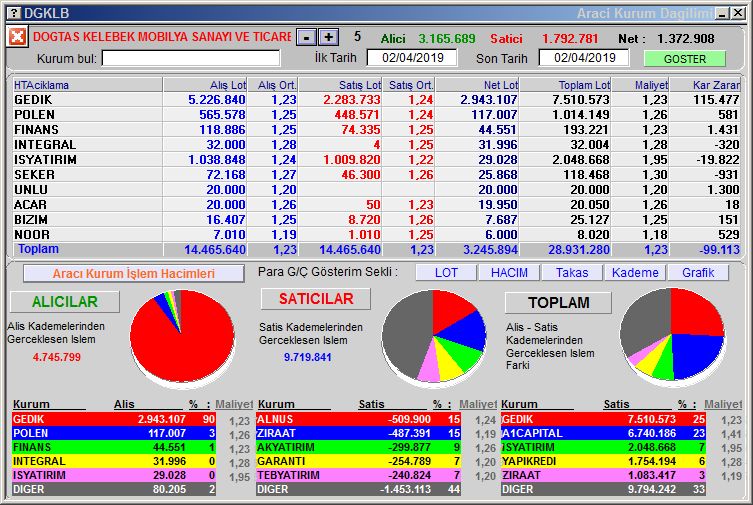Click the help question mark icon in title bar
Viewport: 753px width, 505px height.
pos(15,13)
